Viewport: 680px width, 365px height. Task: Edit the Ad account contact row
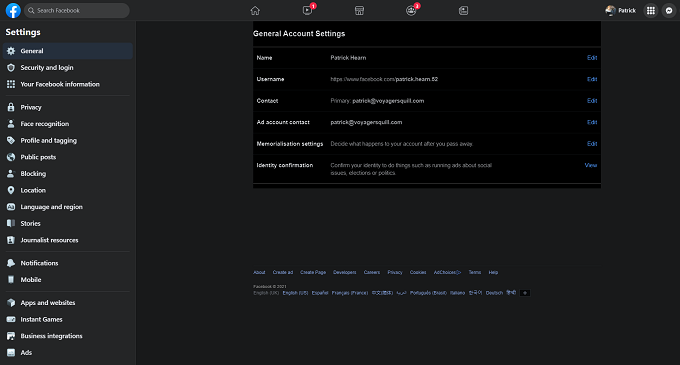592,122
